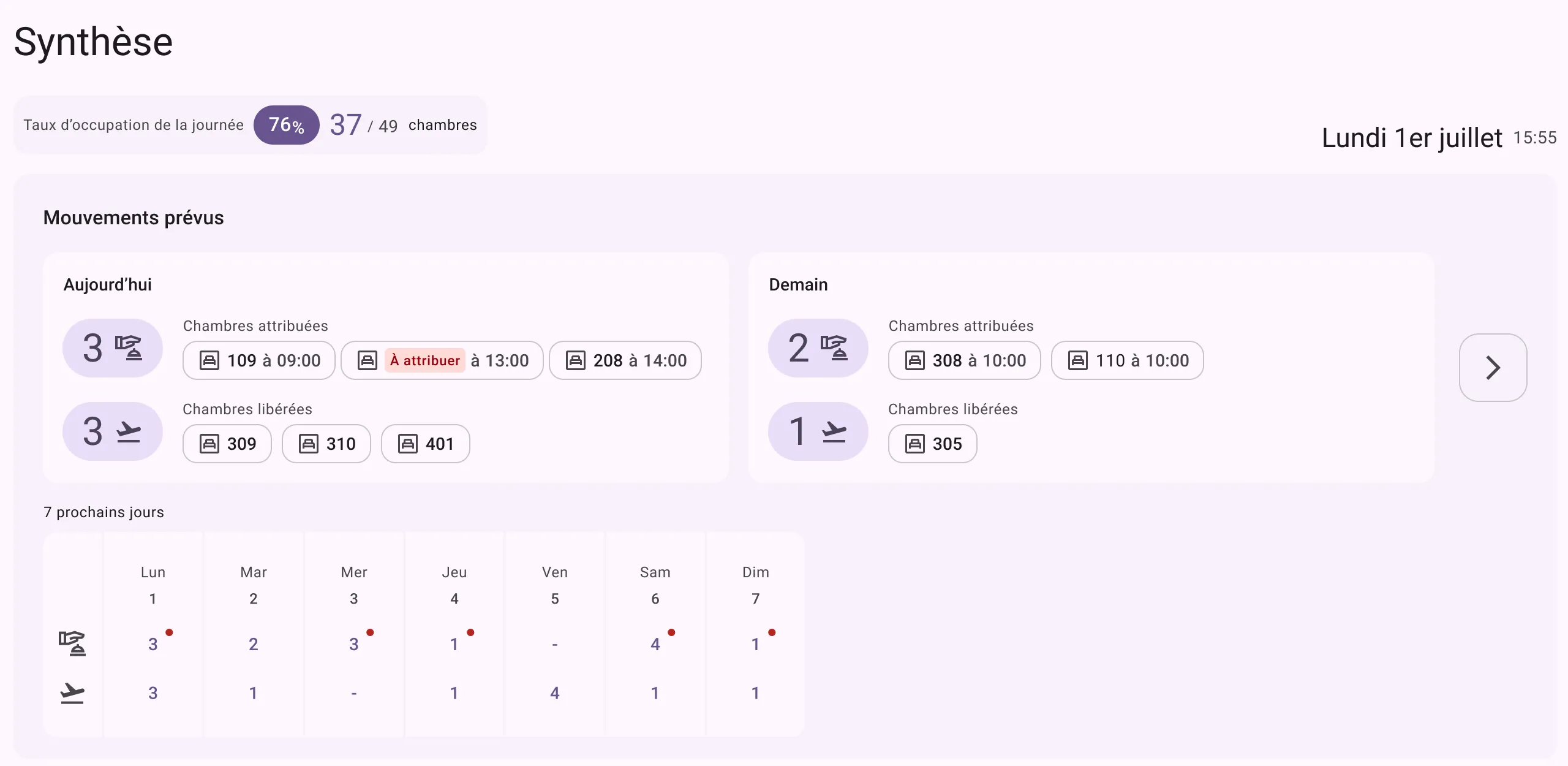Click tomorrow's check-in concierge bell icon
The width and height of the screenshot is (1568, 766).
click(x=835, y=347)
